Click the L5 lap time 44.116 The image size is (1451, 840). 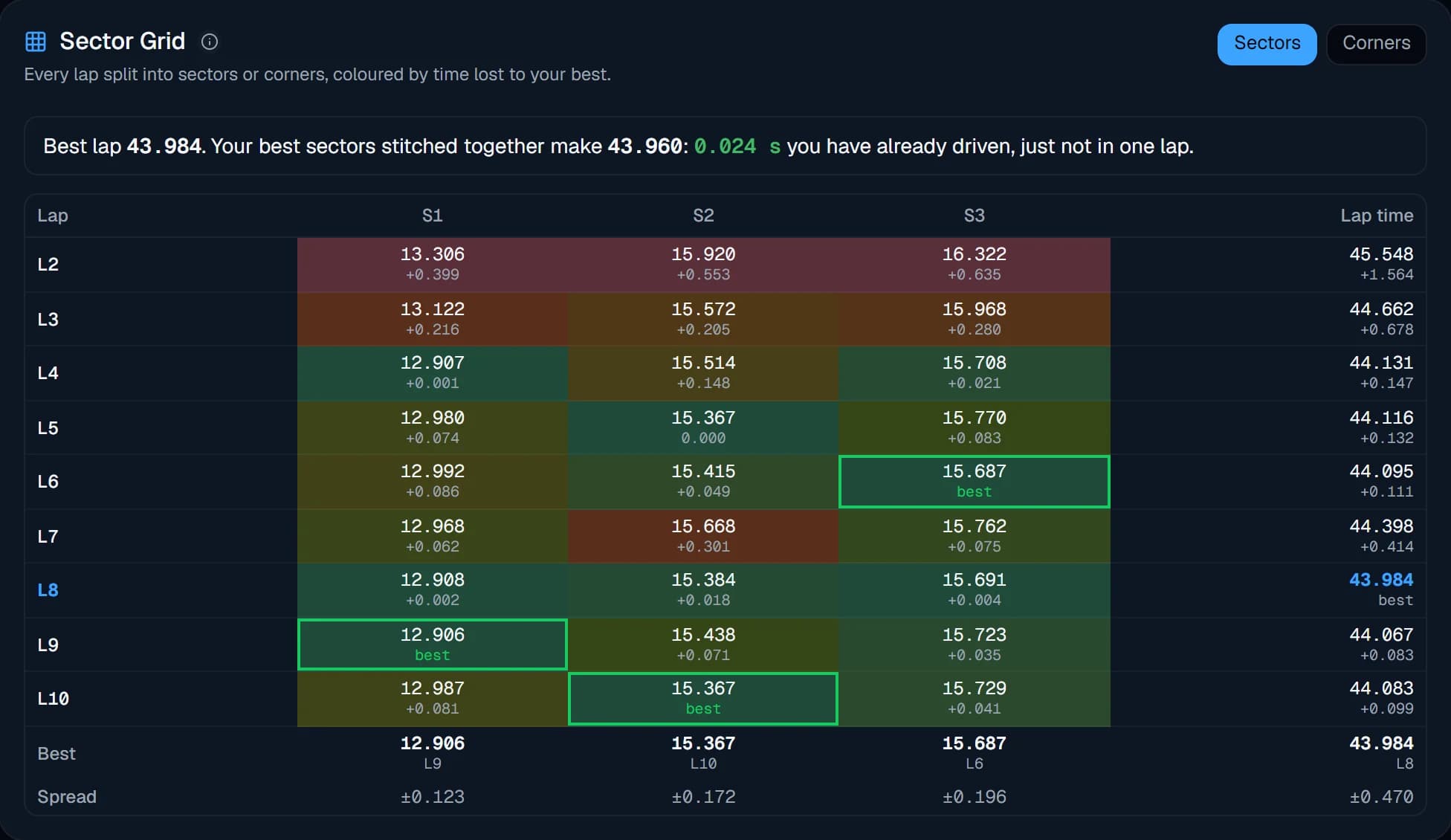pos(1381,419)
